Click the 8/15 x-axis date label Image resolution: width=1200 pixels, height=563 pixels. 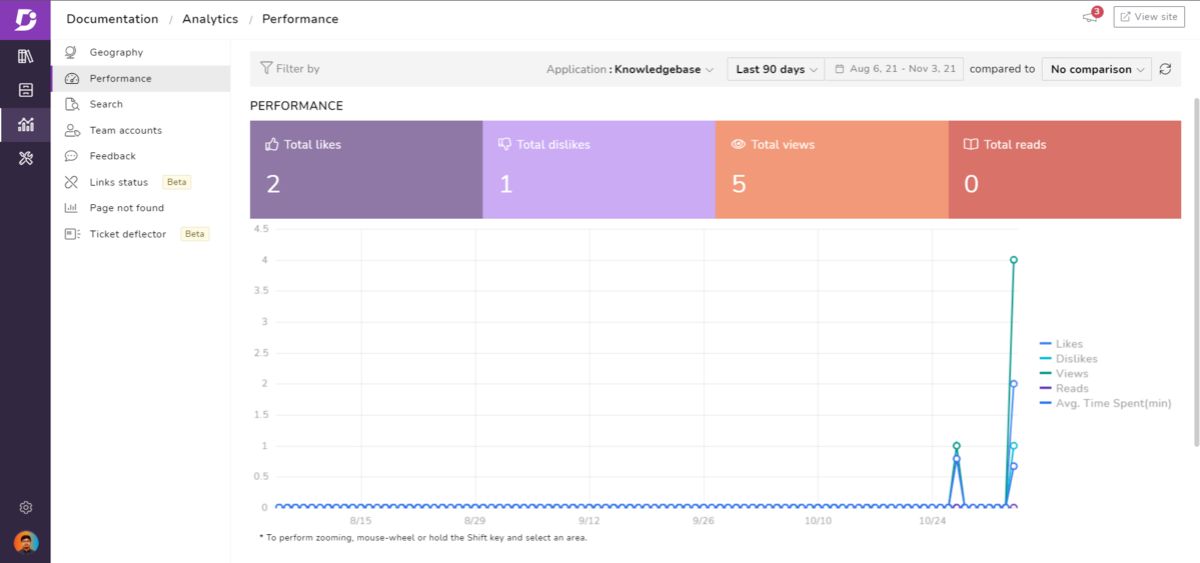coord(361,521)
